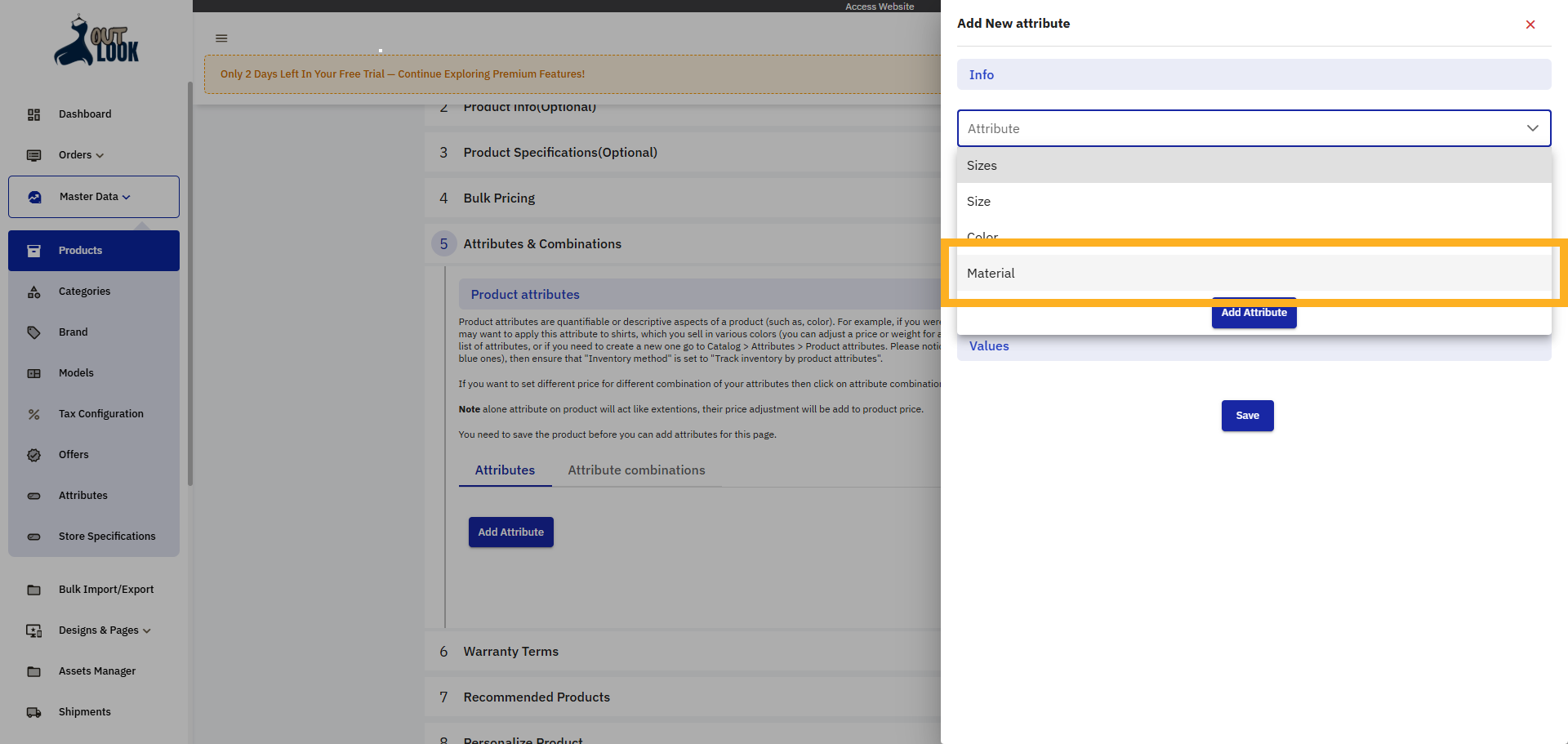1568x744 pixels.
Task: Open Categories via its sidebar icon
Action: [33, 292]
